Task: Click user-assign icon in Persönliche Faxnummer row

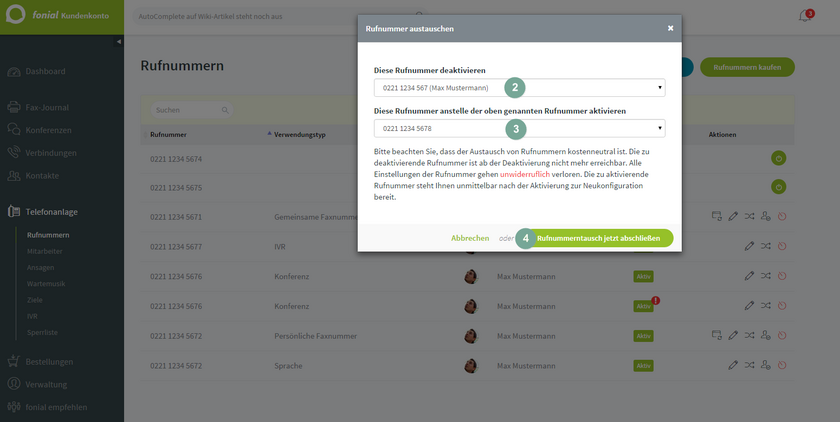Action: pyautogui.click(x=766, y=335)
